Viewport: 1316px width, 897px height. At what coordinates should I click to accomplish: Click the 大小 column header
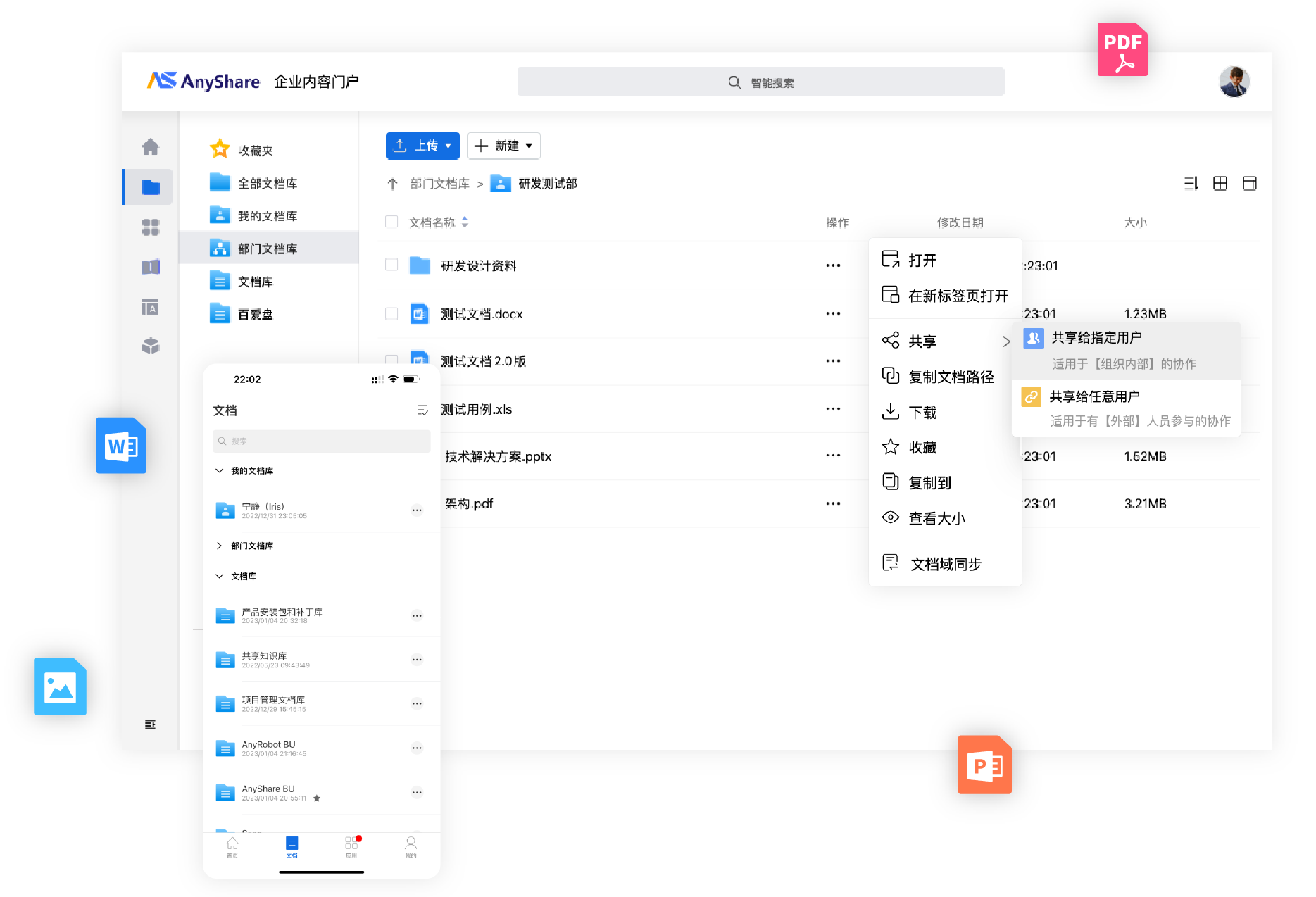pos(1136,222)
